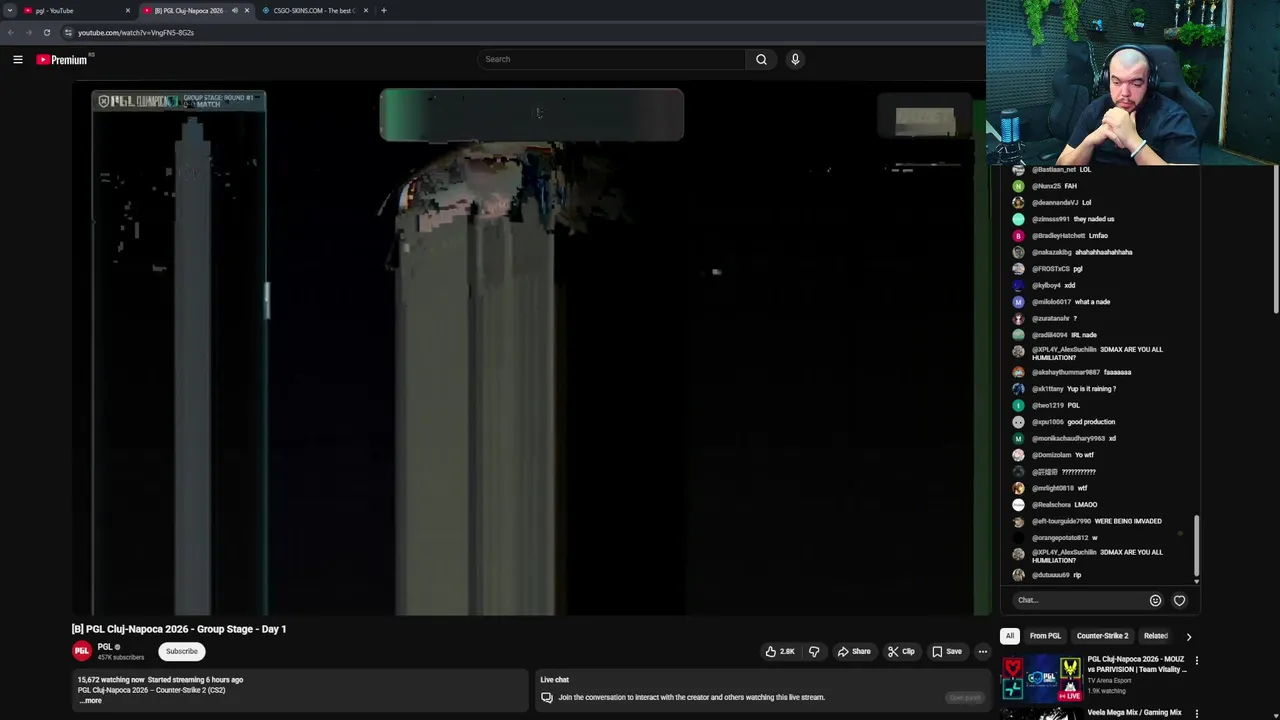Viewport: 1280px width, 720px height.
Task: Click the live chat scrollbar
Action: click(1196, 547)
